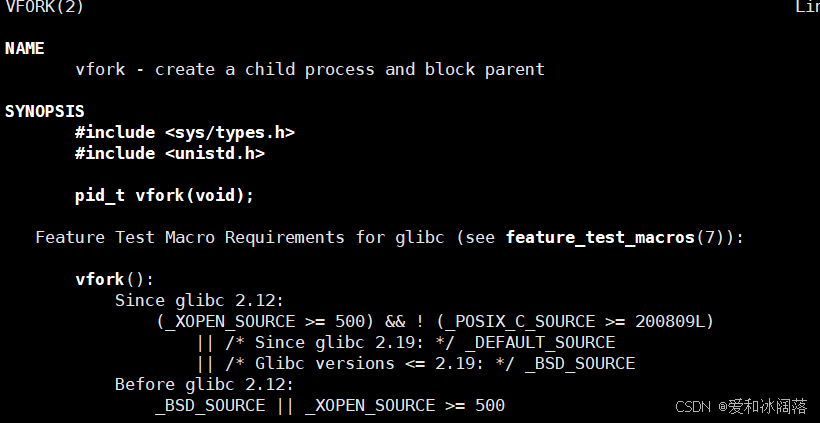Click the 'Feature Test Macro Requirements' text
Image resolution: width=820 pixels, height=423 pixels.
click(x=190, y=238)
